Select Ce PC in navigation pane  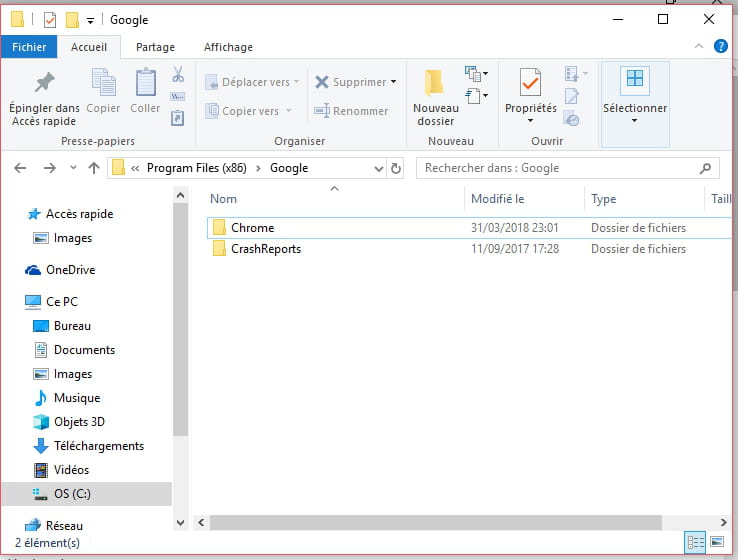click(x=62, y=302)
